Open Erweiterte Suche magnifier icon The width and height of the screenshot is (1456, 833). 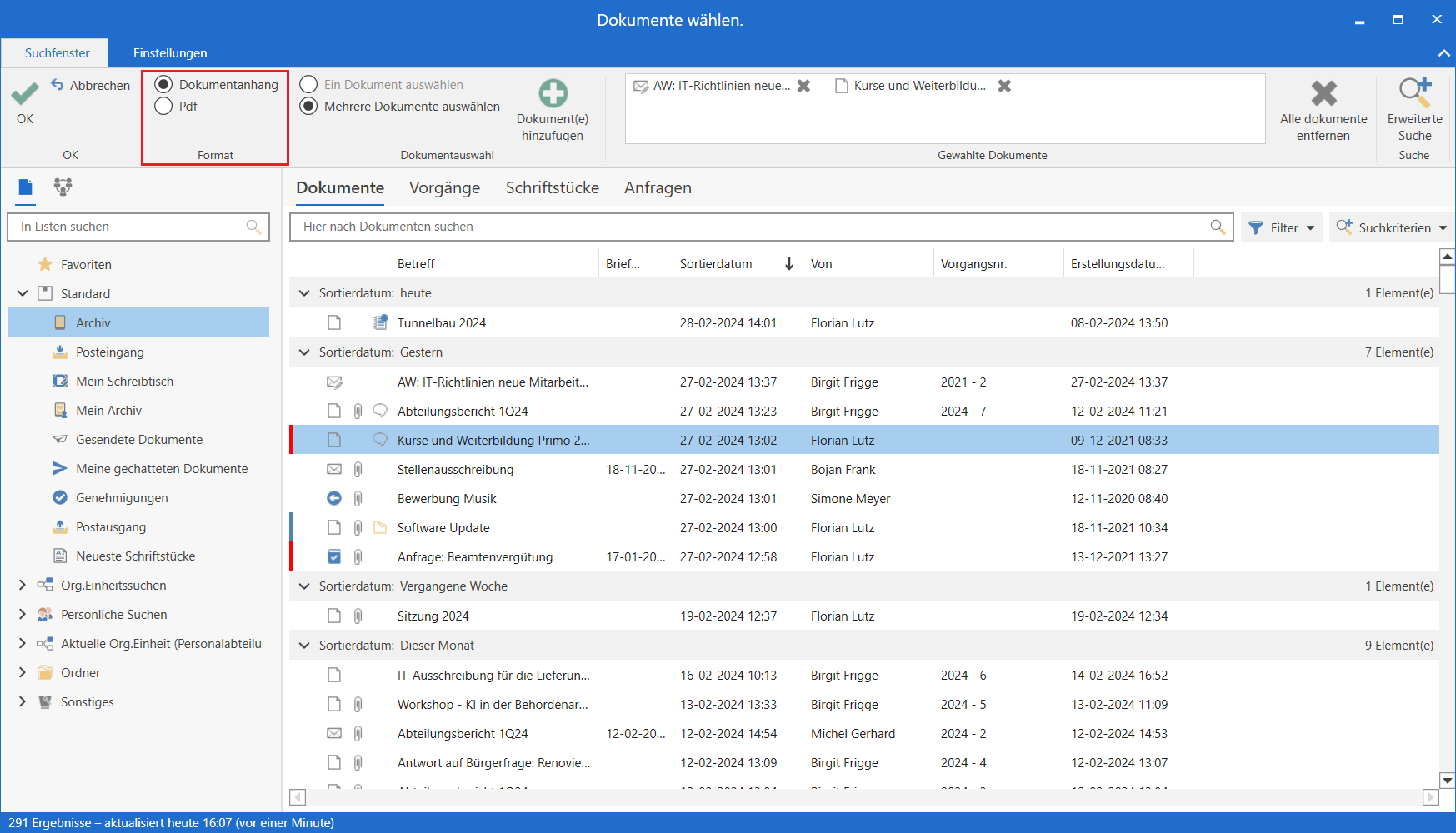coord(1414,92)
